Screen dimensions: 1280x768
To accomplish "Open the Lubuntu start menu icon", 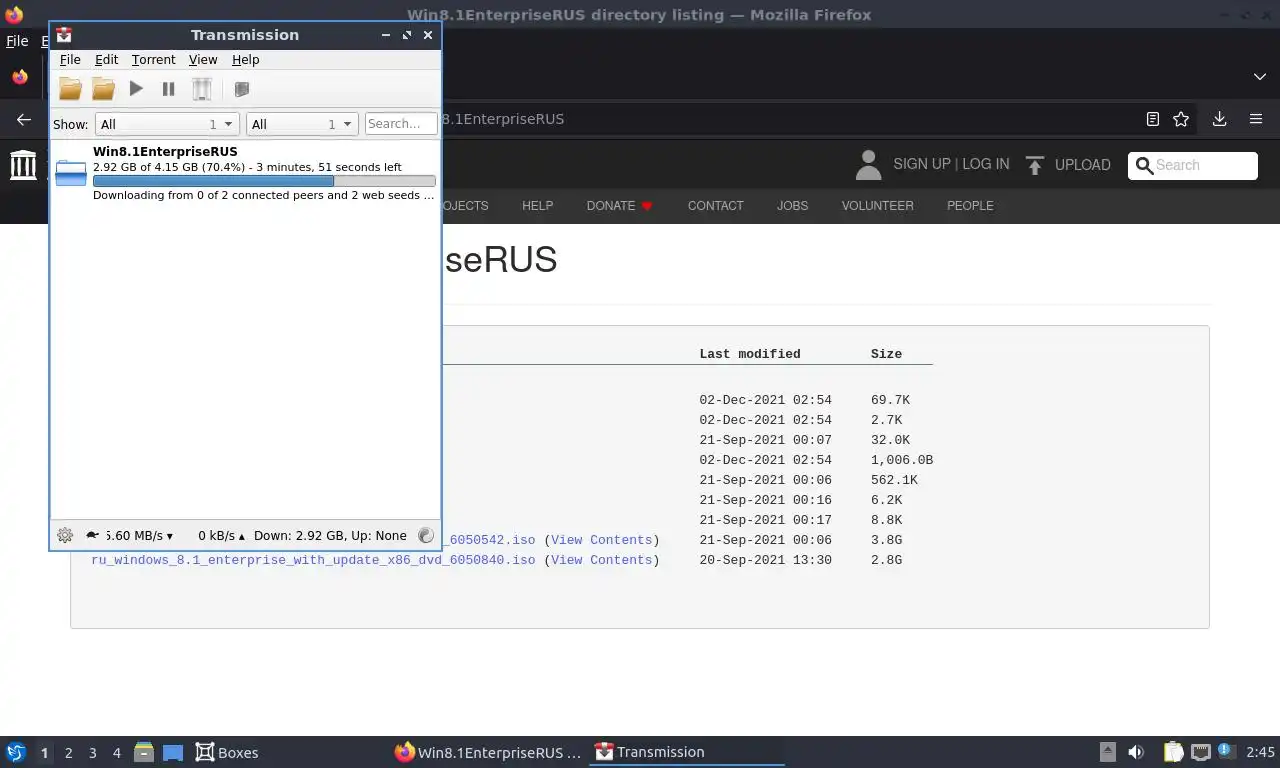I will [15, 752].
